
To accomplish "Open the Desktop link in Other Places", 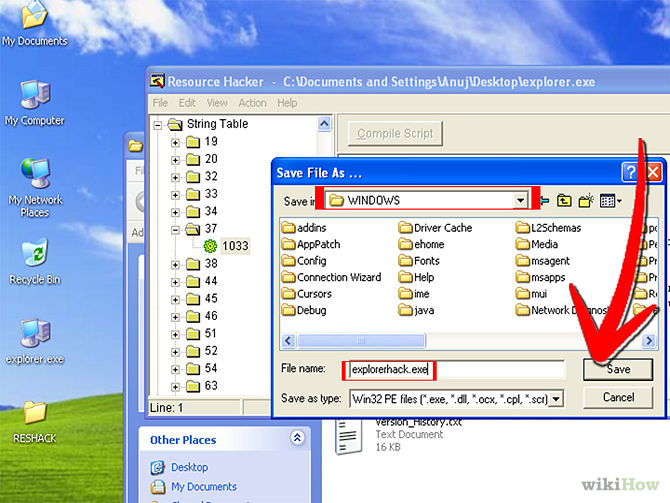I will (x=189, y=467).
